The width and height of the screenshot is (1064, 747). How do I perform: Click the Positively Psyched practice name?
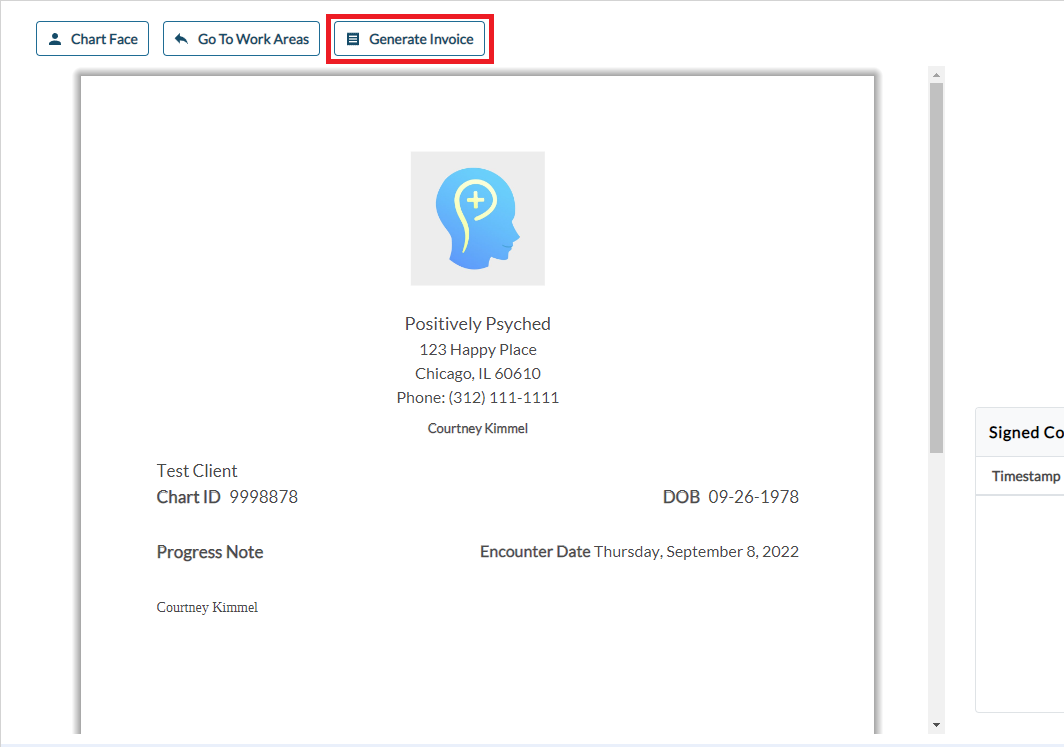click(477, 324)
